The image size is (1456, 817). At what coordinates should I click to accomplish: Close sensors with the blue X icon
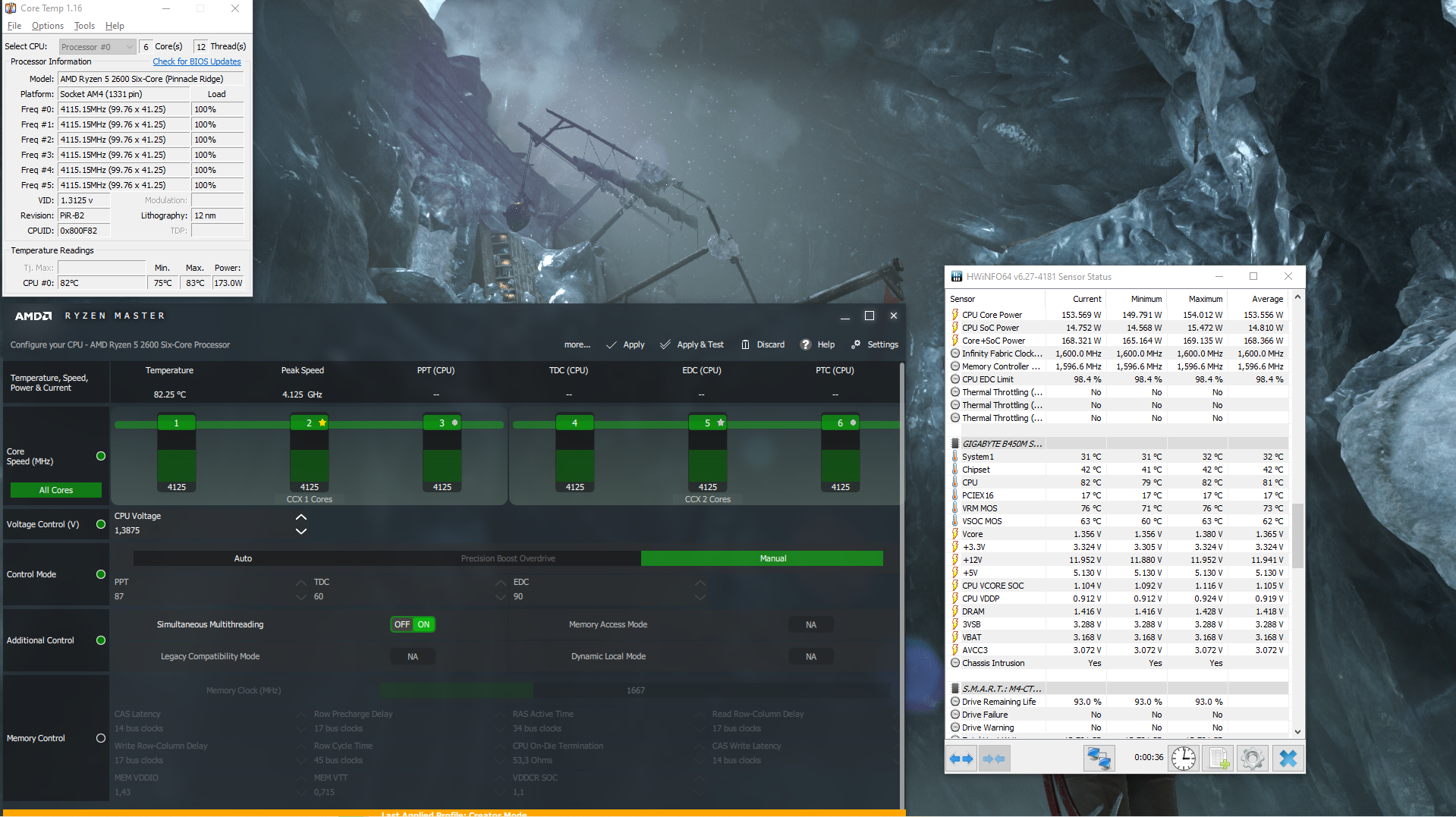click(x=1288, y=759)
